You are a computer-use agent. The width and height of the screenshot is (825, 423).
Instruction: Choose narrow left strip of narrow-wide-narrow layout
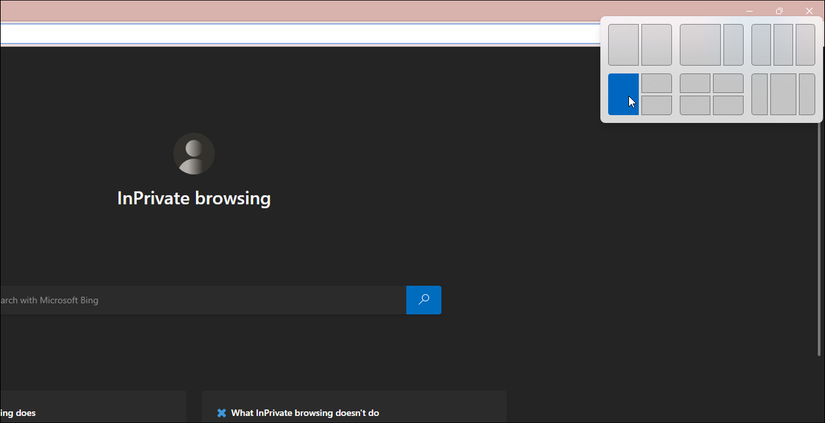tap(760, 94)
